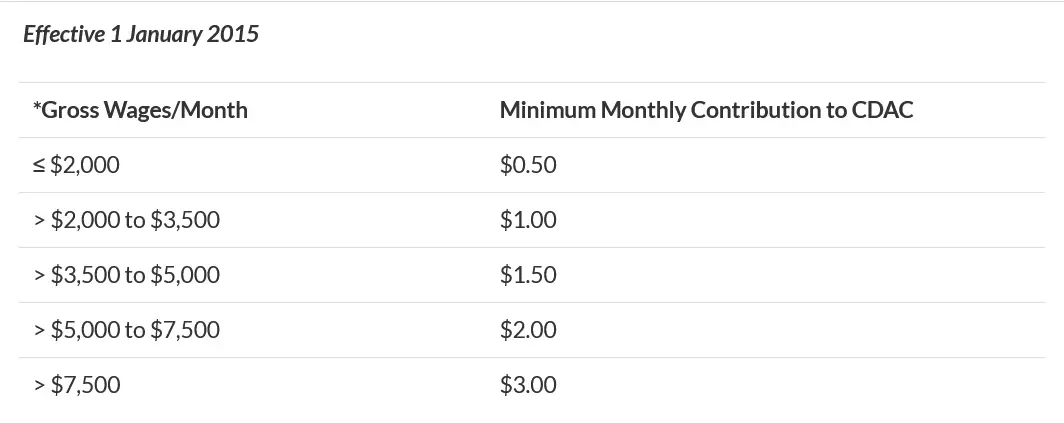1064x423 pixels.
Task: Click 'Minimum Monthly Contribution to CDAC' header
Action: tap(706, 110)
